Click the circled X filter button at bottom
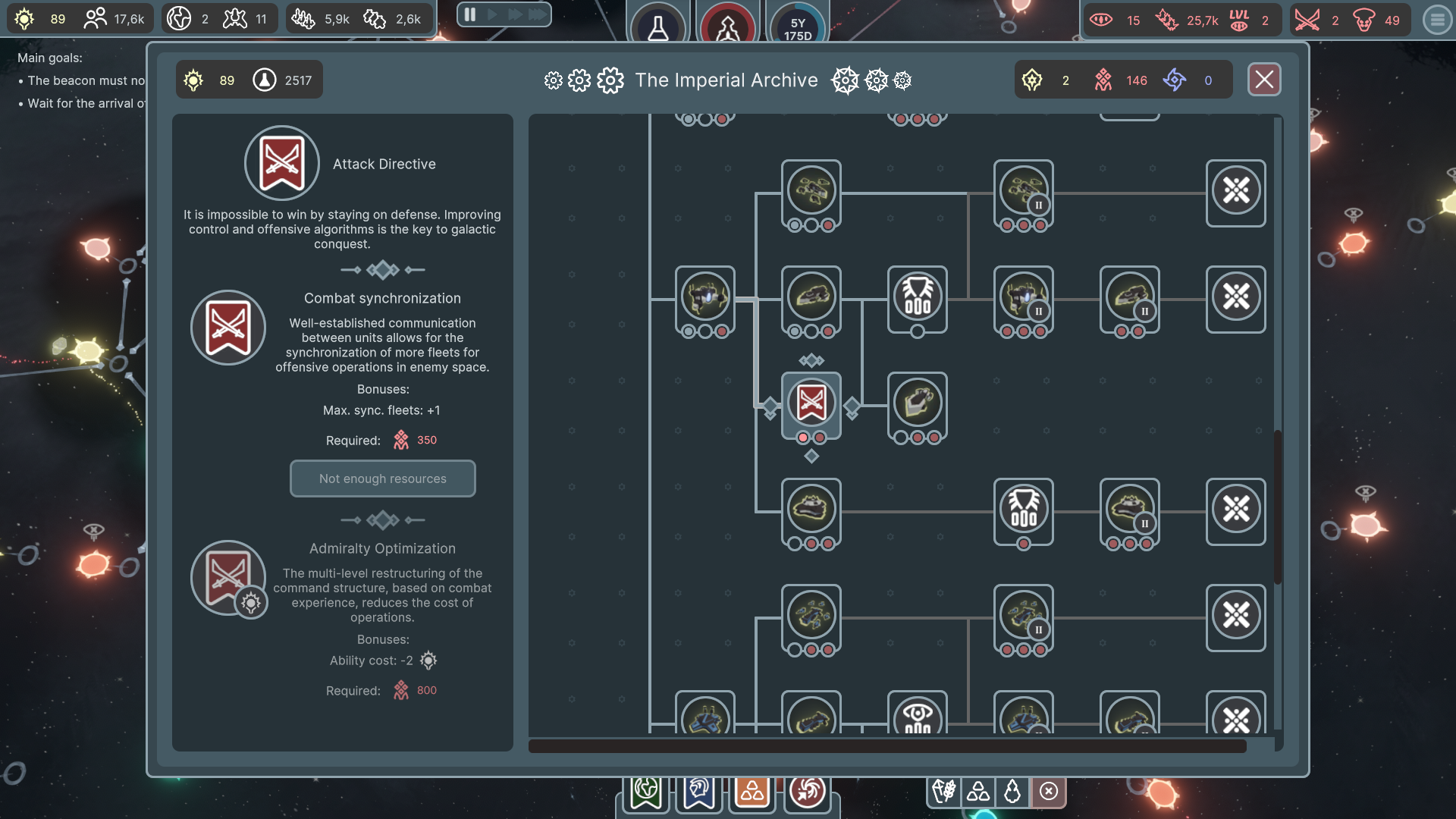The width and height of the screenshot is (1456, 819). click(1049, 791)
